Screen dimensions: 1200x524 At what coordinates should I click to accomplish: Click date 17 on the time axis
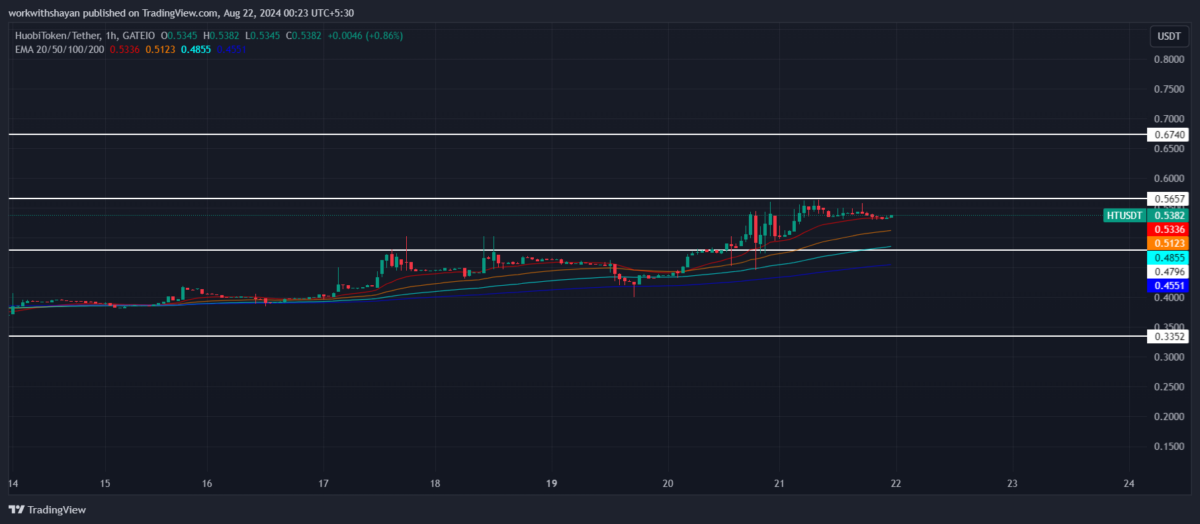point(323,483)
